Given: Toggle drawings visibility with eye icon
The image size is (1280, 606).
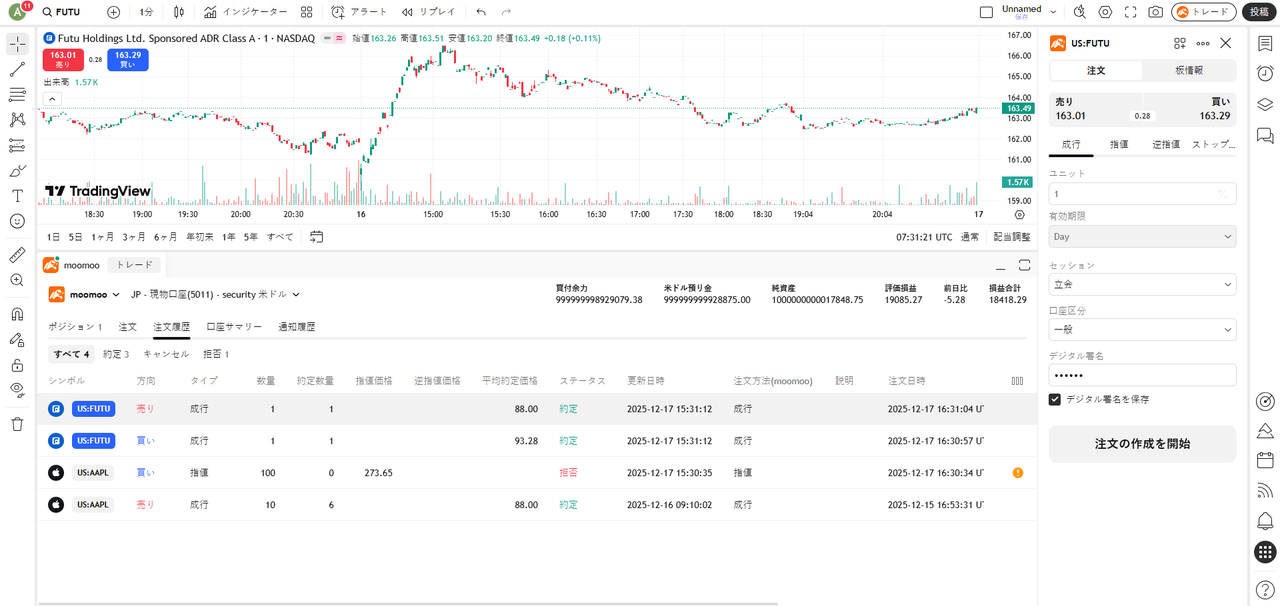Looking at the screenshot, I should coord(17,389).
